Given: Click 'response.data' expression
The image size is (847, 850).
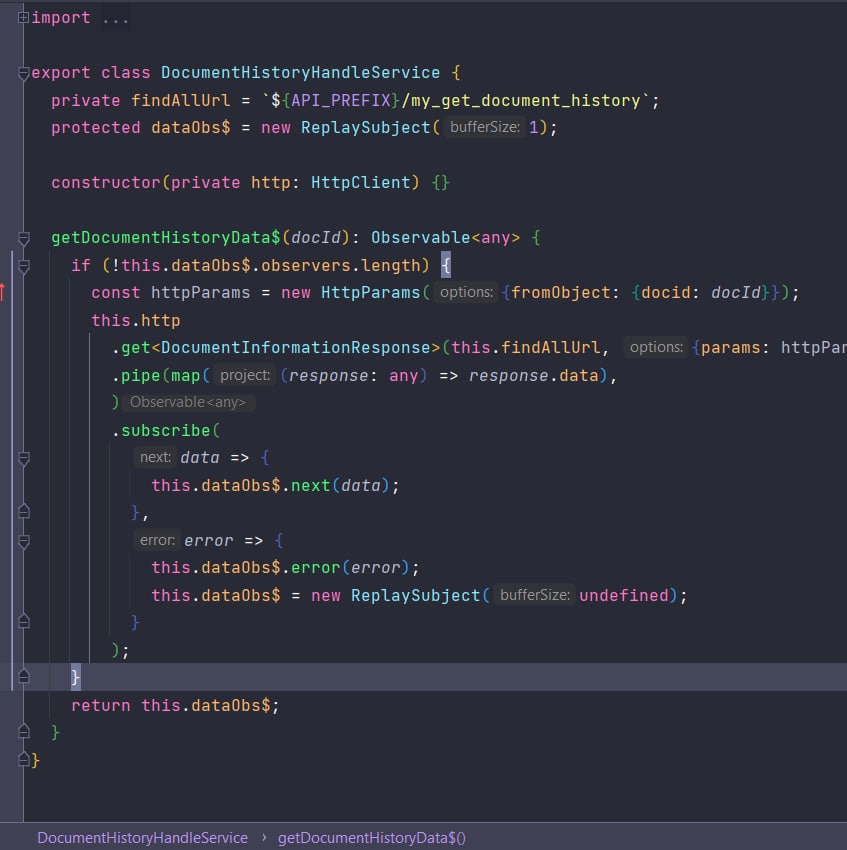Looking at the screenshot, I should click(x=534, y=376).
